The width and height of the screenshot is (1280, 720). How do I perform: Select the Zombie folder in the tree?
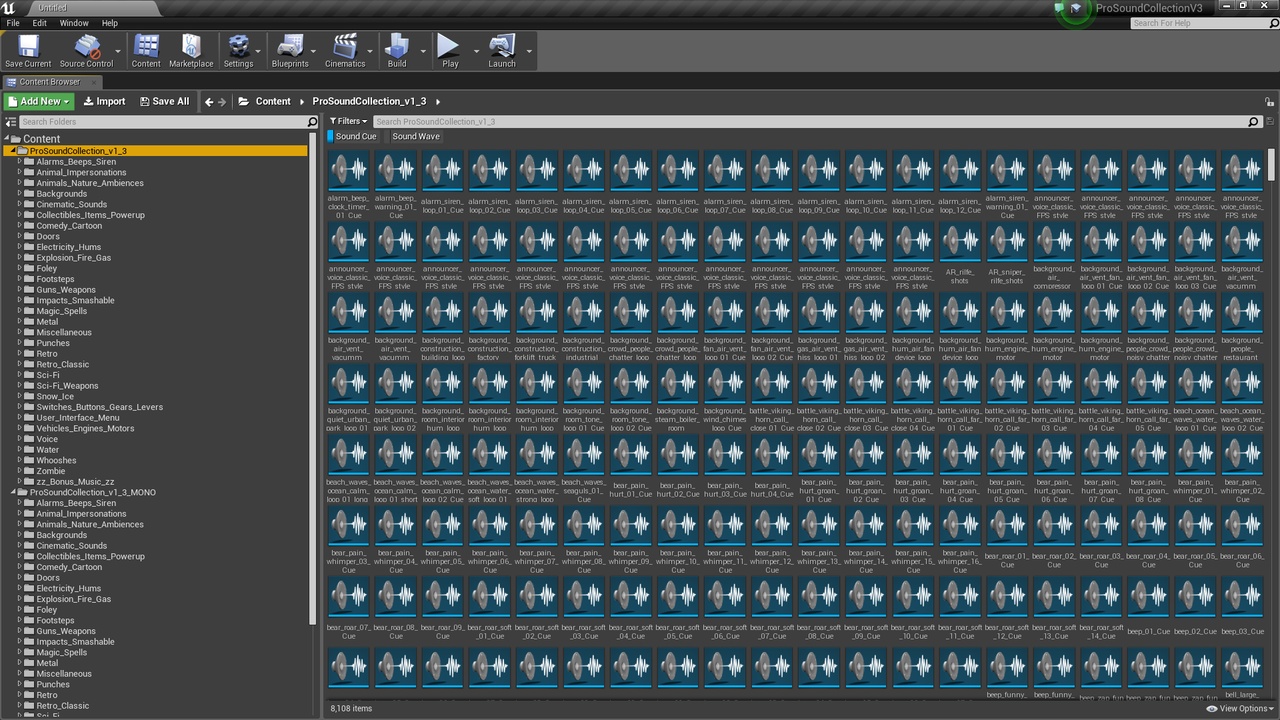(51, 471)
